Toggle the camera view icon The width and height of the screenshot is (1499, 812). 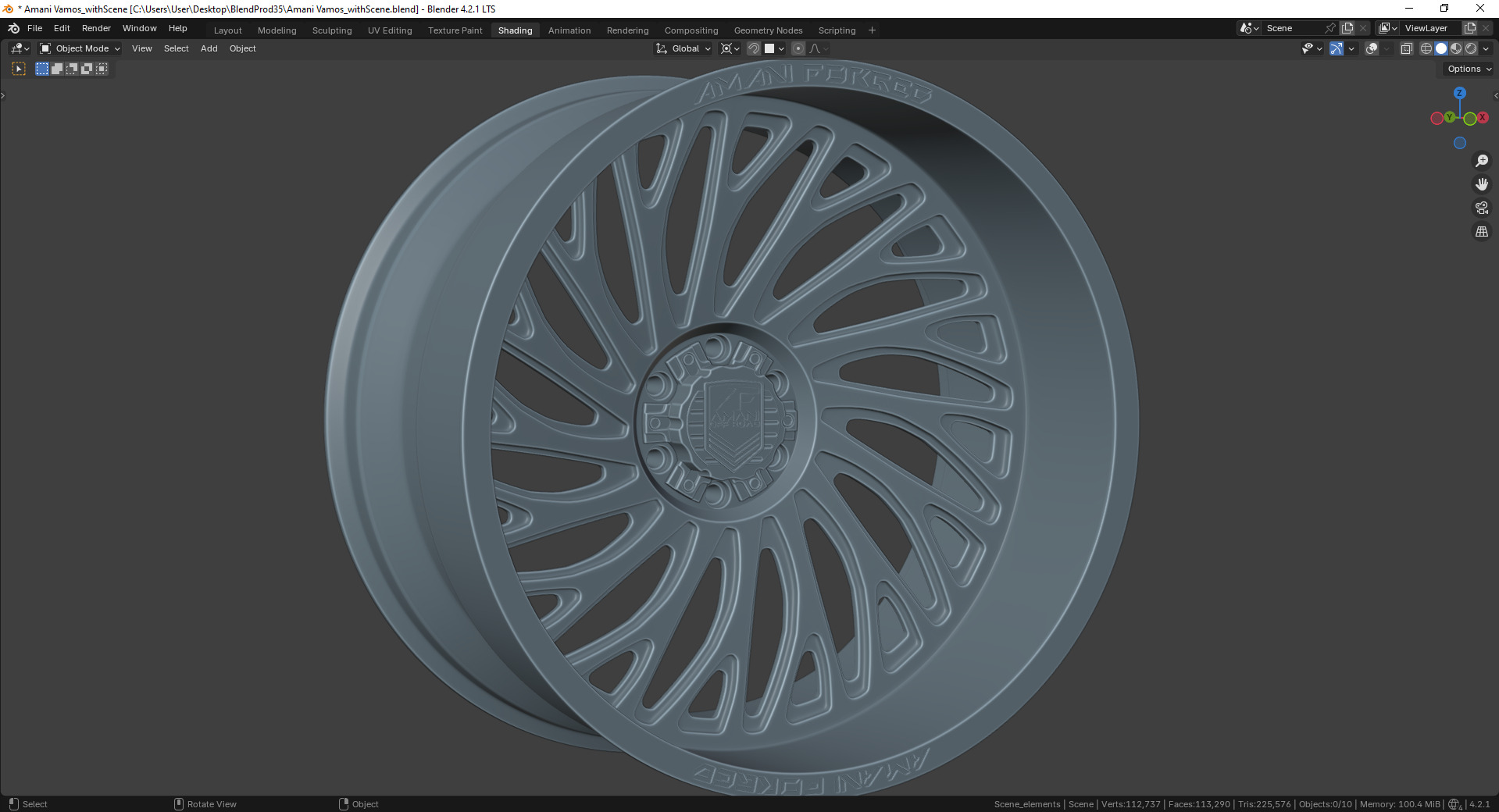[1481, 208]
